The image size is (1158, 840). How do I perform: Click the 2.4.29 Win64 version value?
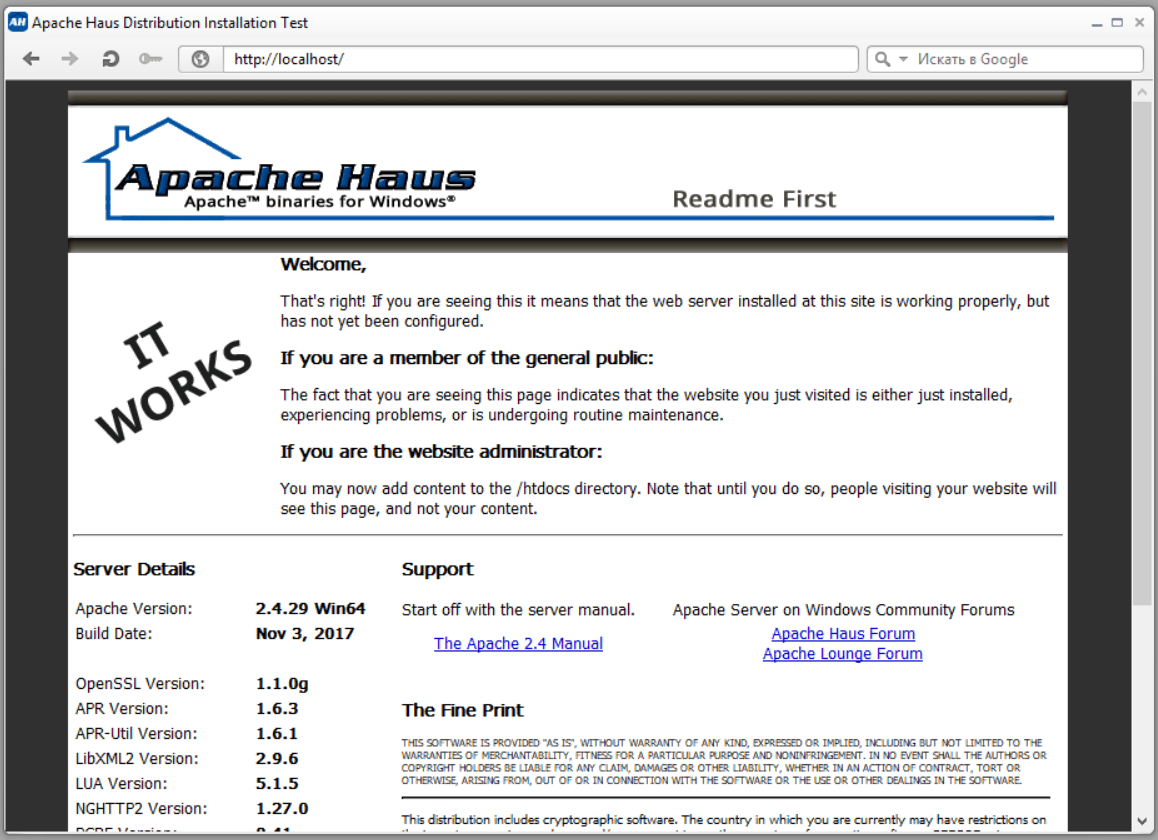coord(310,609)
